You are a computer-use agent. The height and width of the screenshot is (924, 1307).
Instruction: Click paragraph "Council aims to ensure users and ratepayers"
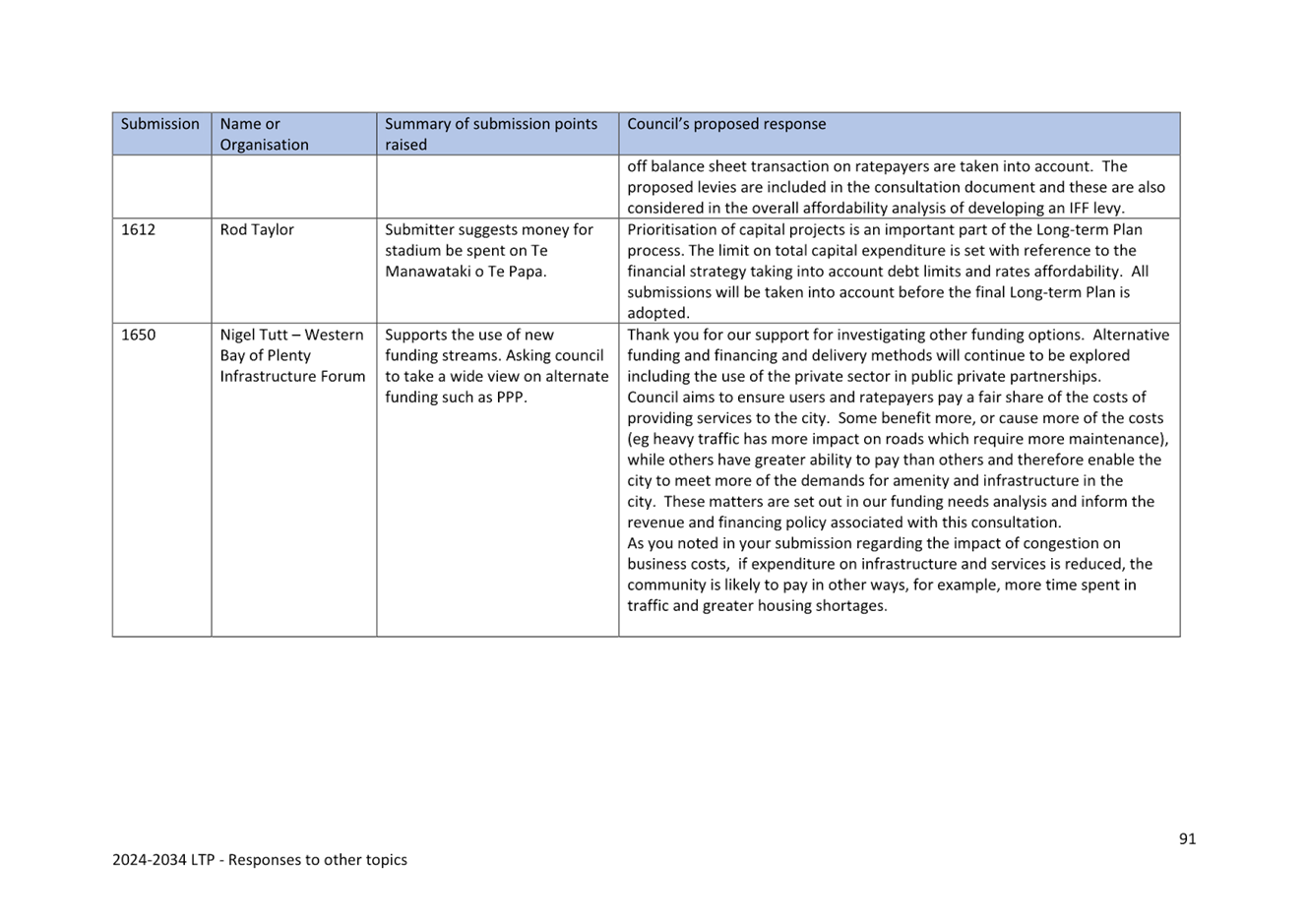point(898,460)
